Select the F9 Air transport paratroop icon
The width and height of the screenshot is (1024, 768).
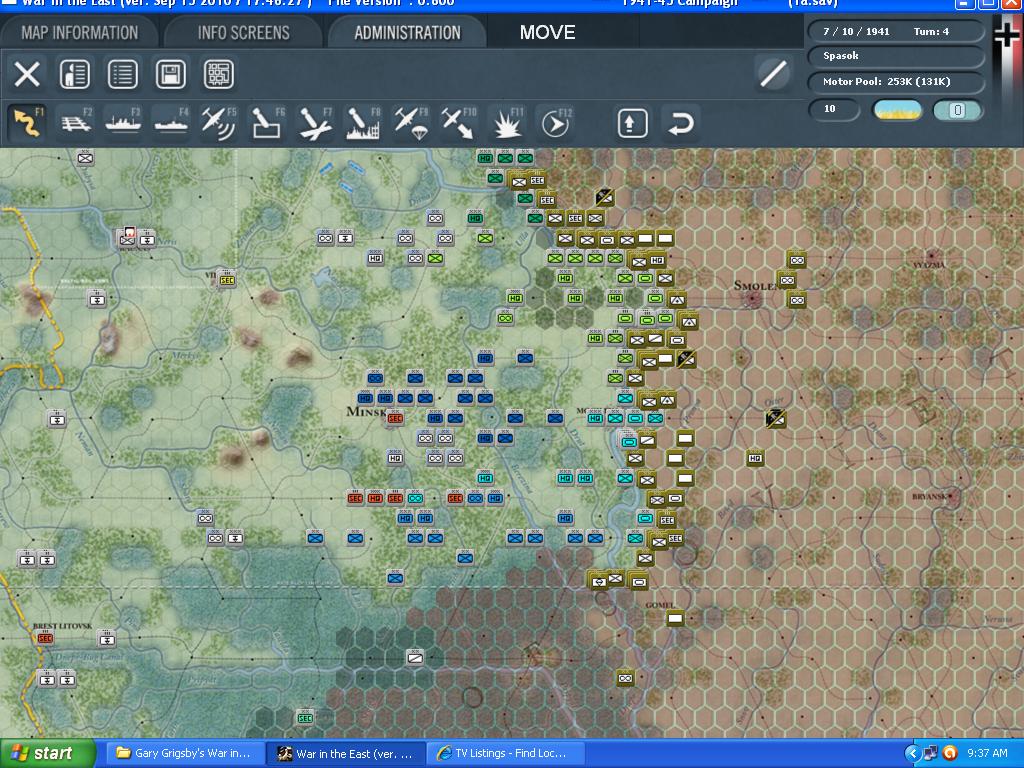point(411,123)
